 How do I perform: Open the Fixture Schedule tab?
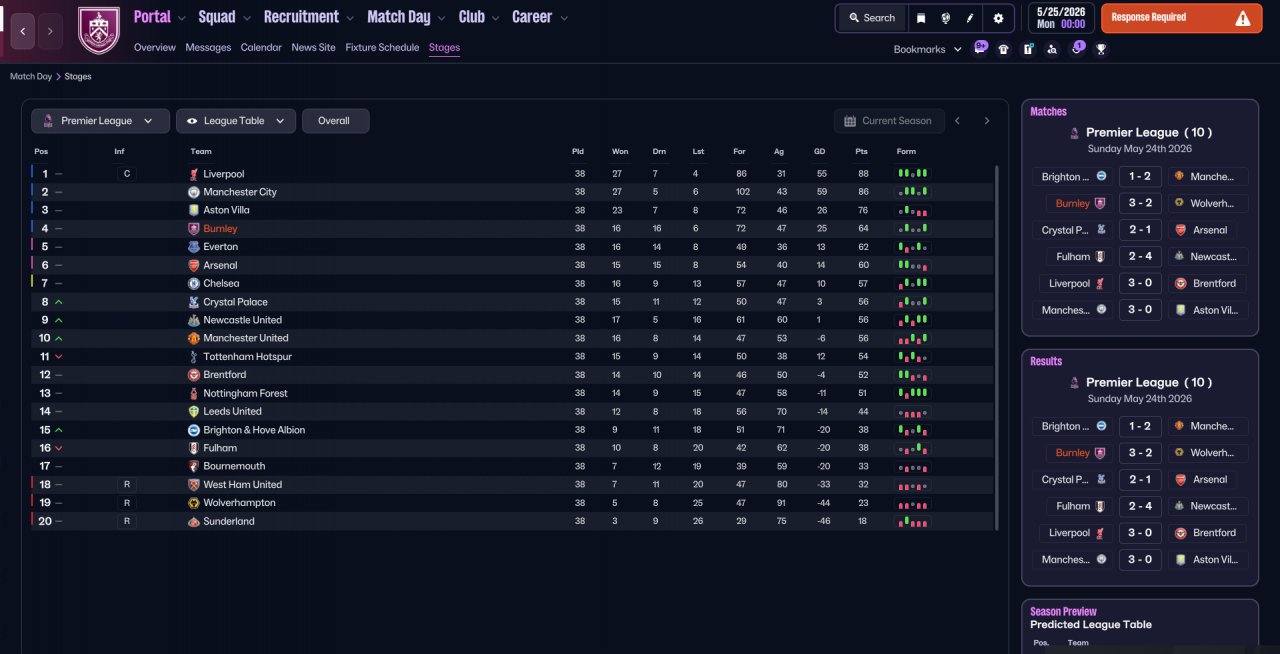382,47
